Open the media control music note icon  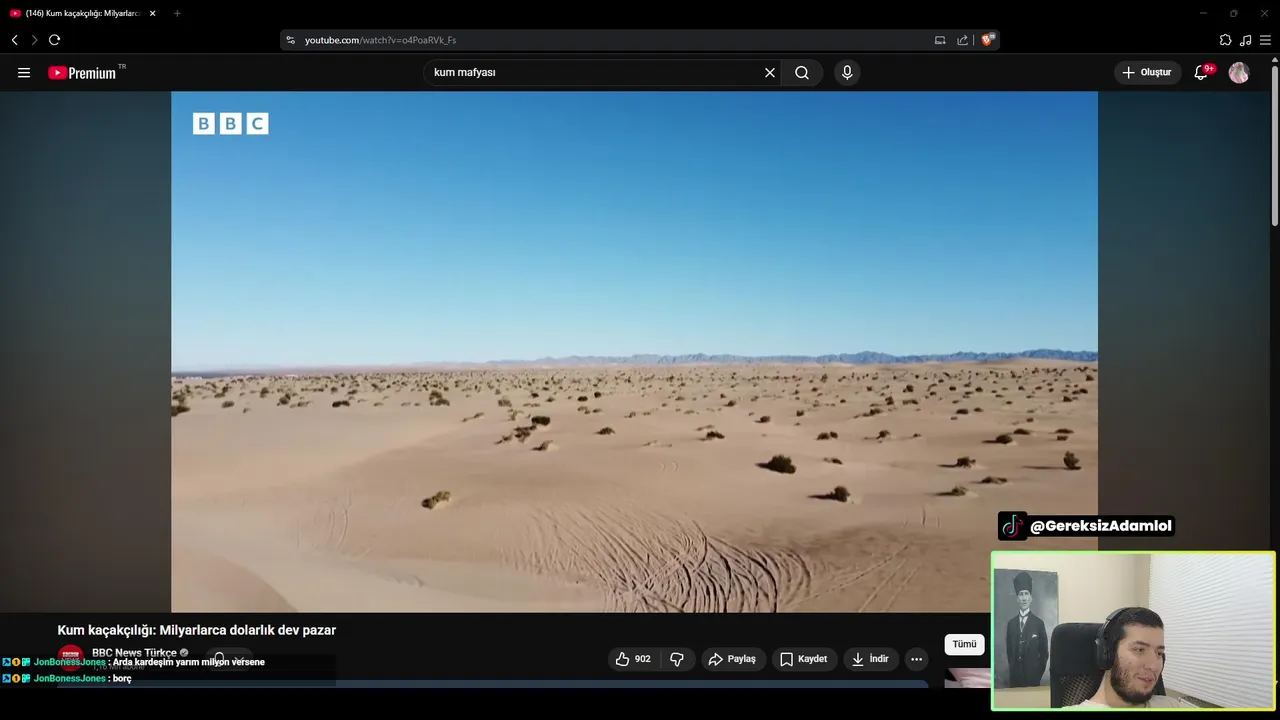pyautogui.click(x=1245, y=40)
